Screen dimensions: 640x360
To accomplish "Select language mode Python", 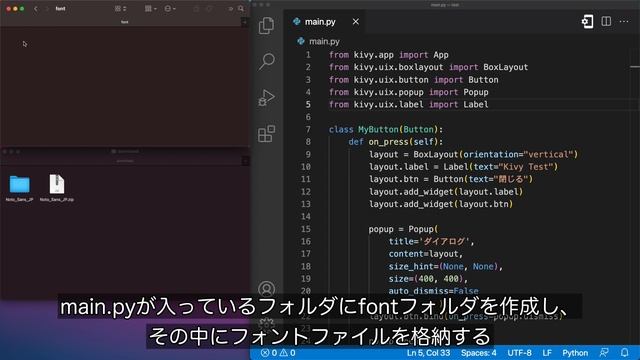I will tap(575, 353).
